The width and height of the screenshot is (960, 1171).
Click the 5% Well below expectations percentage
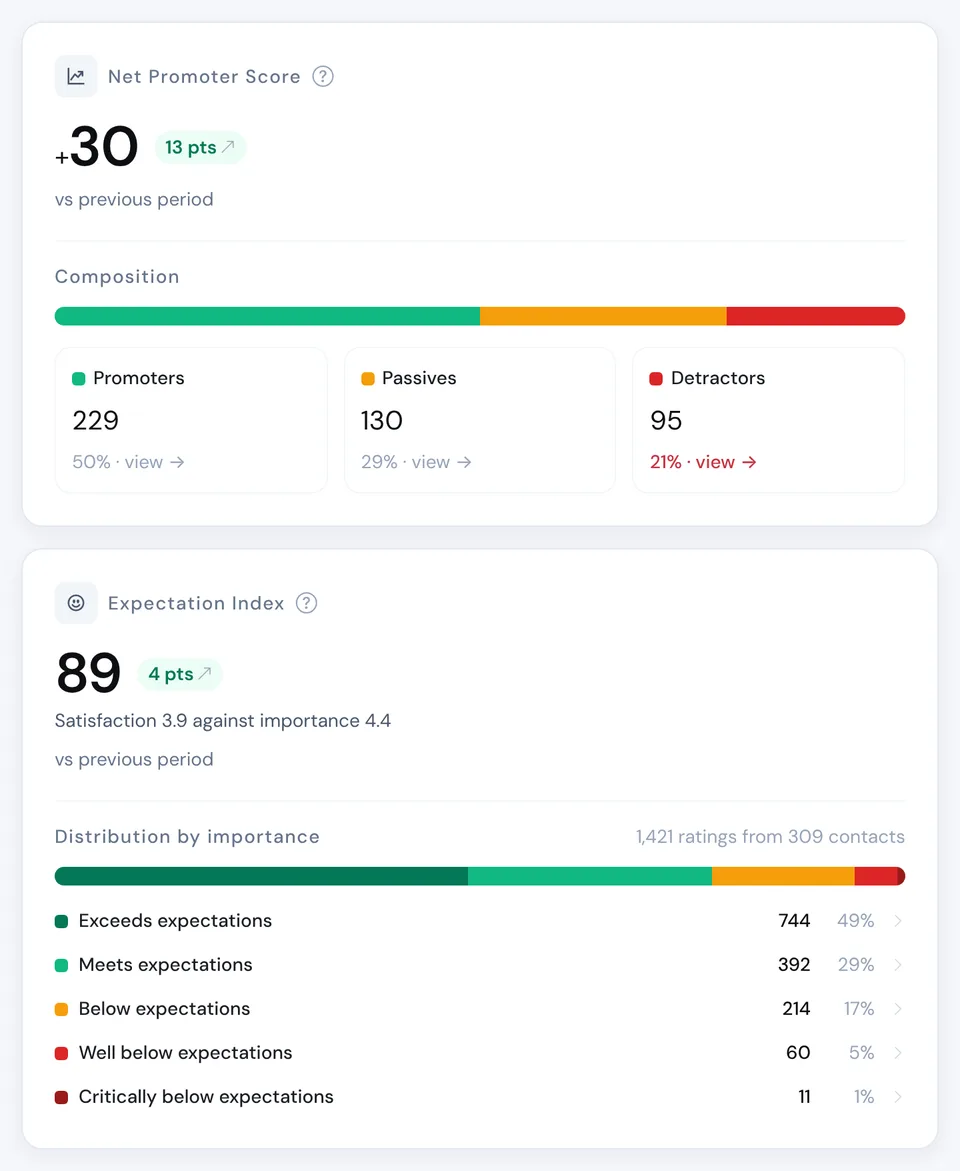tap(861, 1053)
